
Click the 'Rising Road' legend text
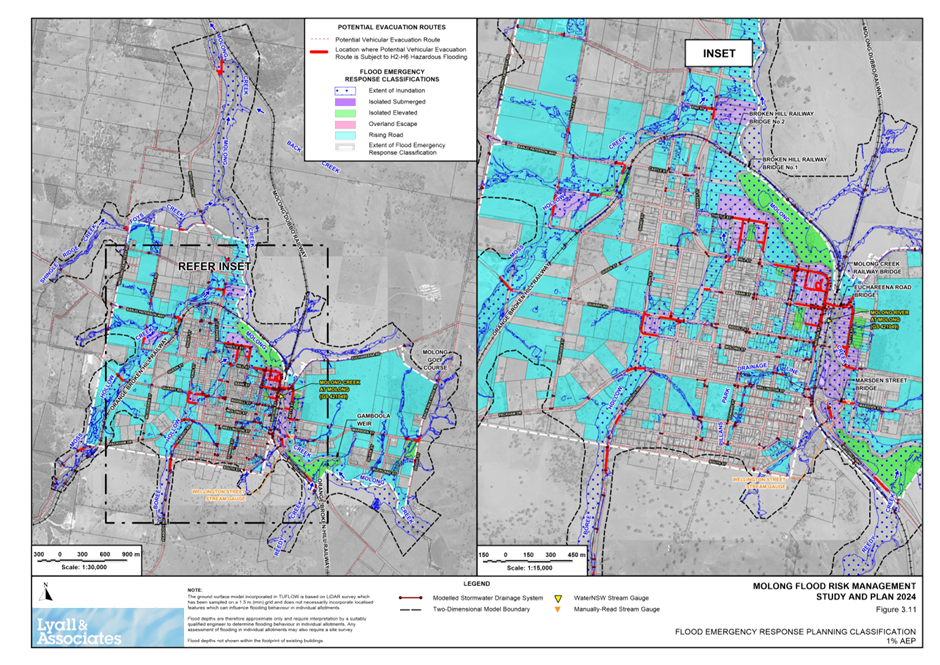[385, 135]
